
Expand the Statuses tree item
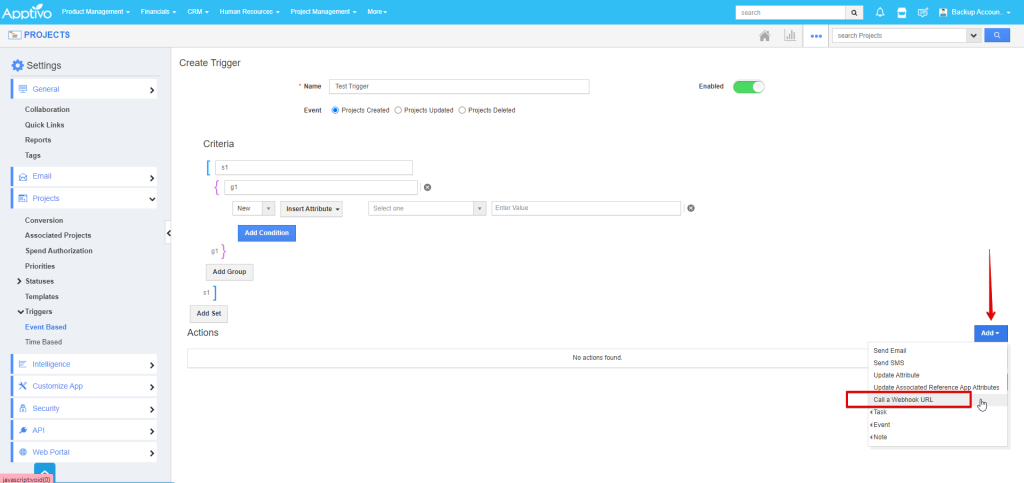tap(19, 281)
